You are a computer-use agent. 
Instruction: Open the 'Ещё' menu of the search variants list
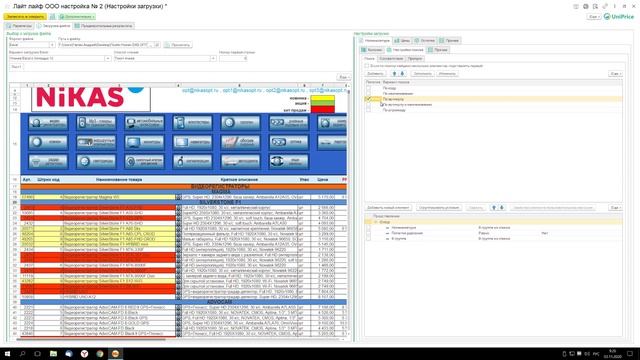point(615,74)
